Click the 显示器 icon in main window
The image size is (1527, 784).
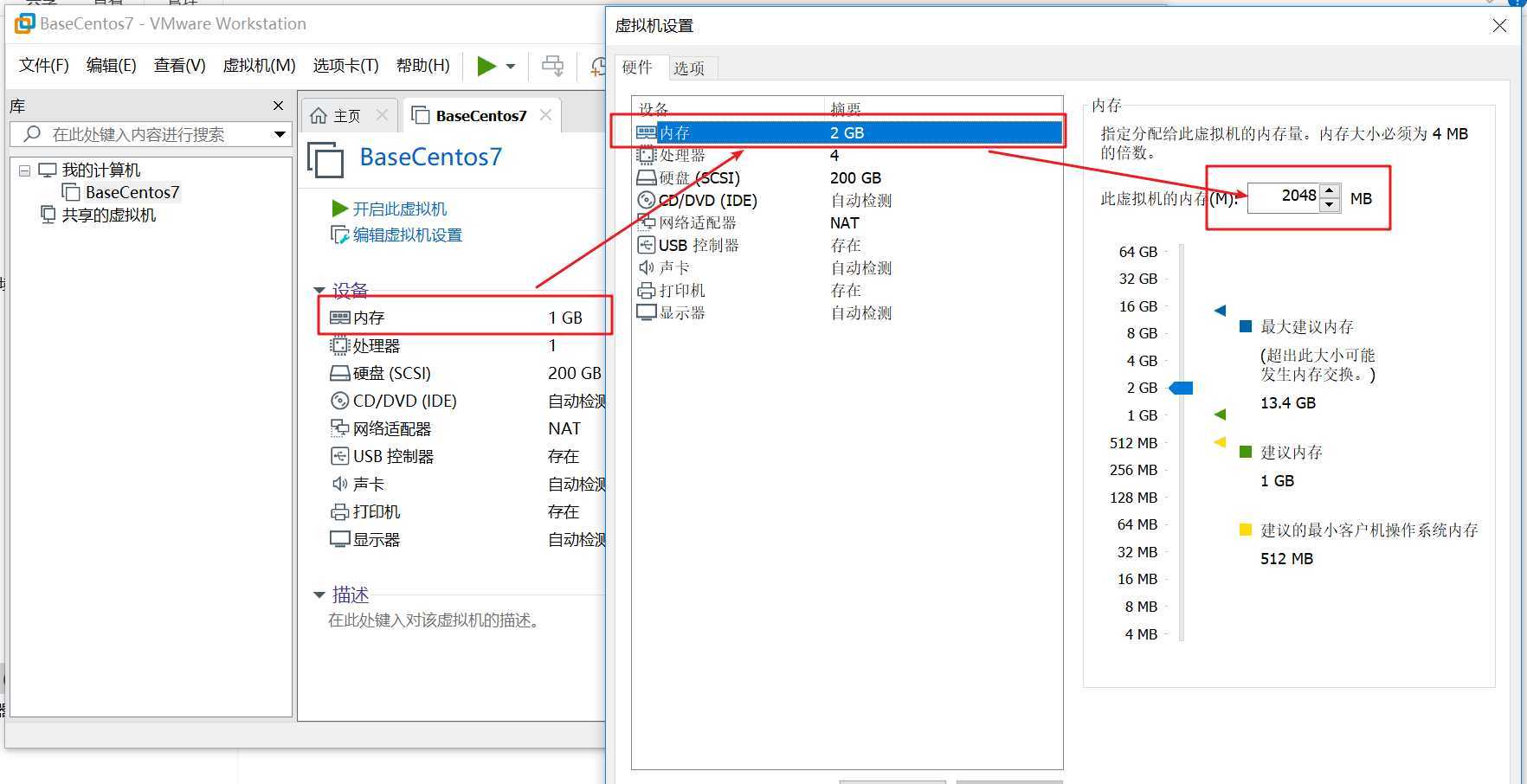(x=340, y=539)
